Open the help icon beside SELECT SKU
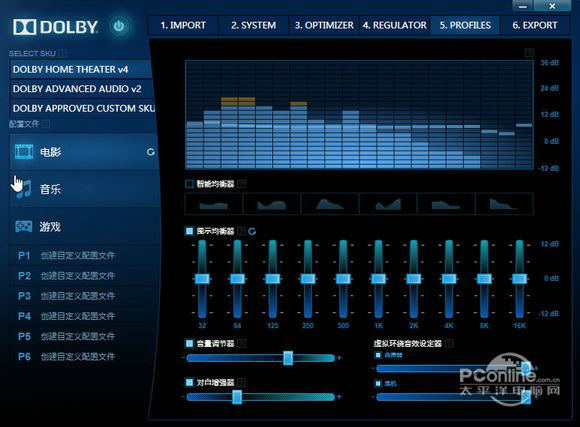This screenshot has width=580, height=427. [x=63, y=53]
